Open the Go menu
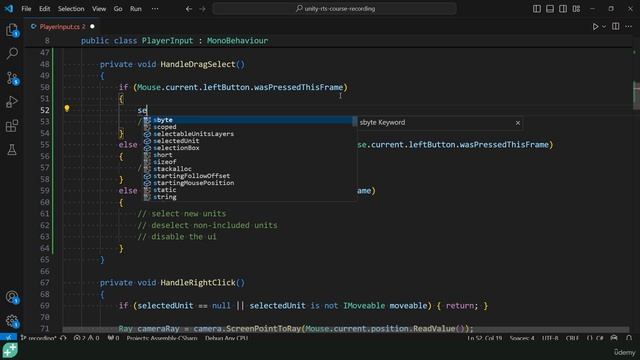The image size is (640, 360). click(118, 9)
